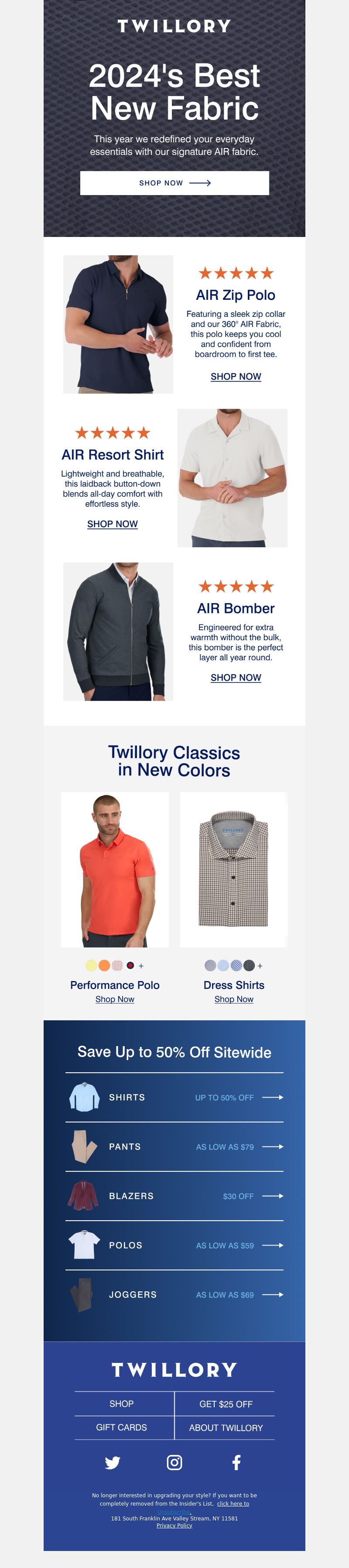
Task: Click the joggers row arrow icon
Action: pyautogui.click(x=272, y=1294)
